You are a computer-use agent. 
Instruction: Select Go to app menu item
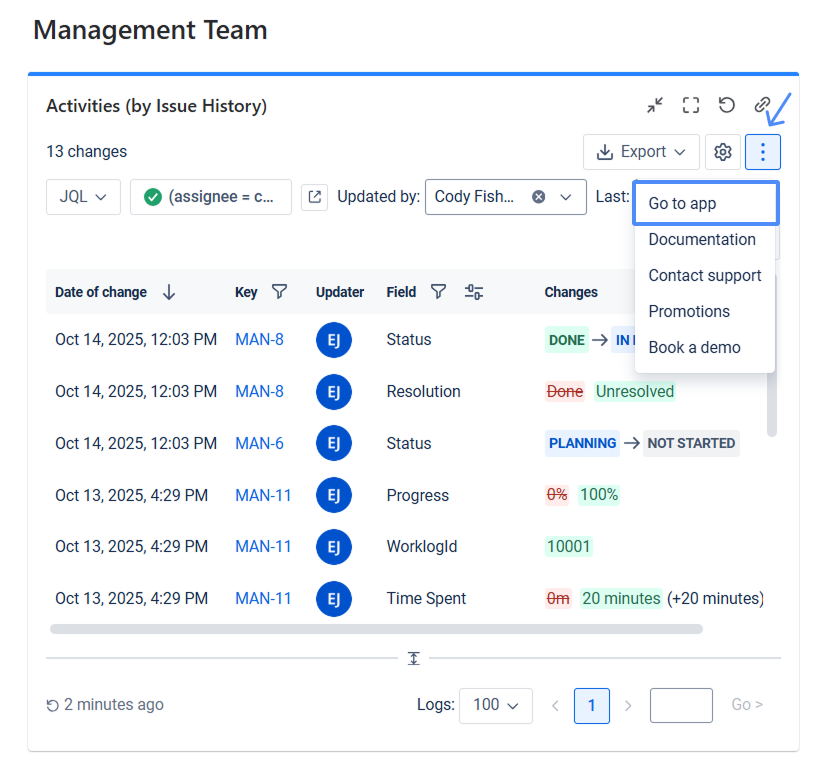tap(705, 203)
